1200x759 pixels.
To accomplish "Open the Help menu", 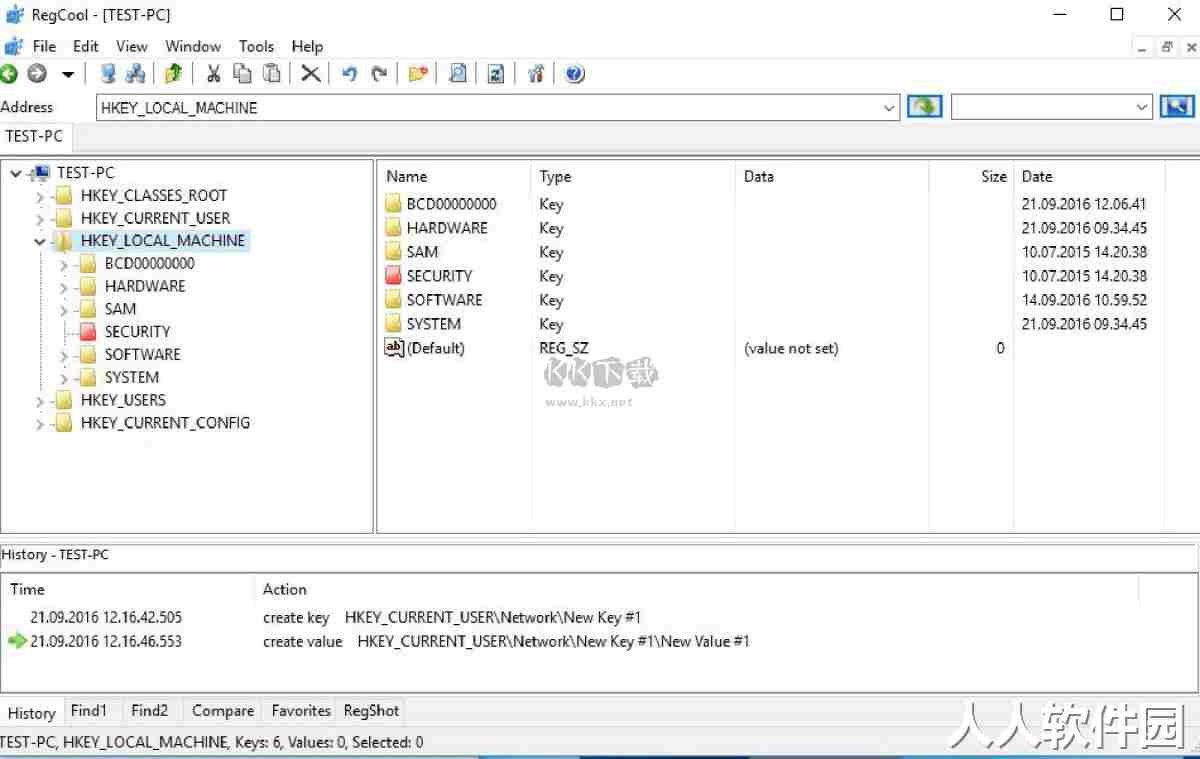I will point(307,46).
